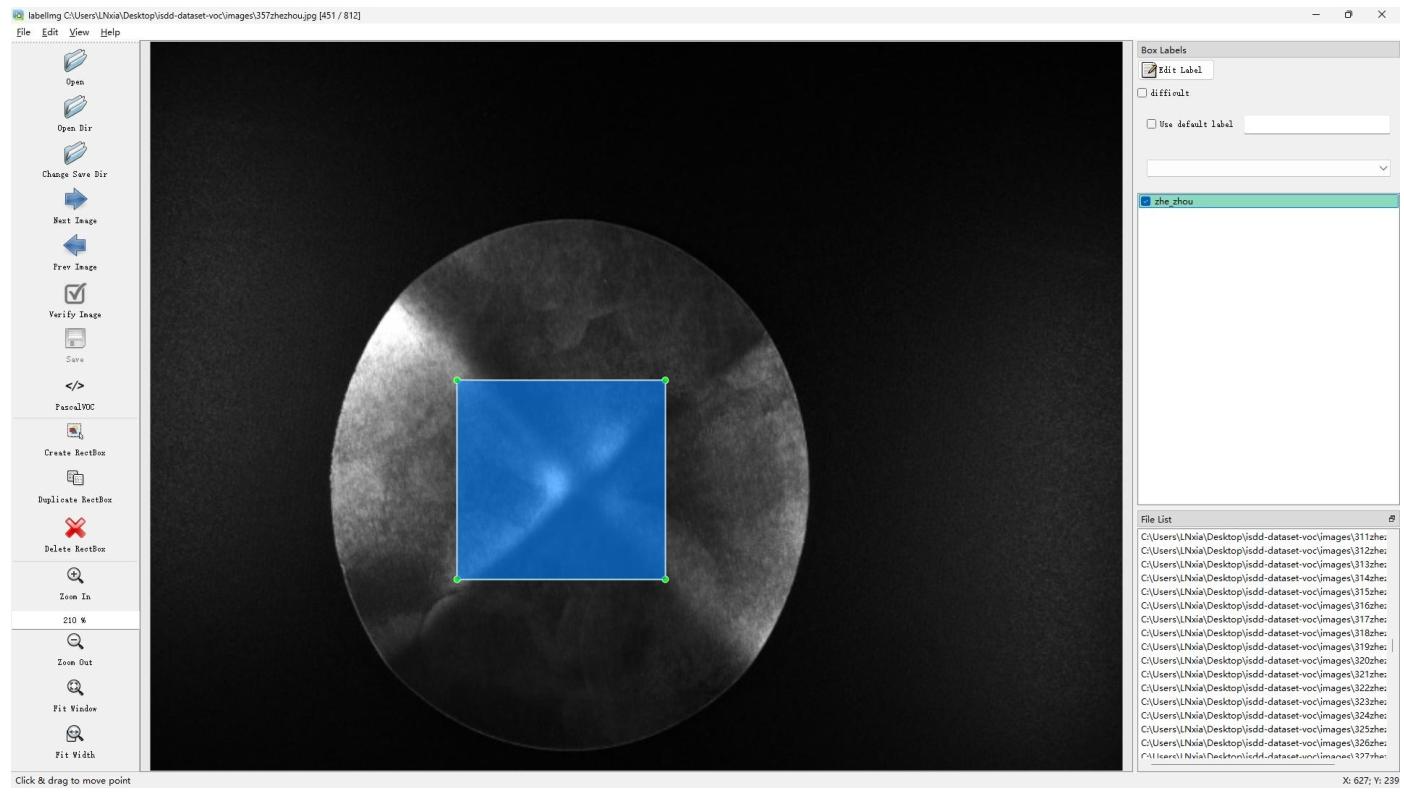
Task: Click the Verify Image checkmark icon
Action: pos(75,294)
